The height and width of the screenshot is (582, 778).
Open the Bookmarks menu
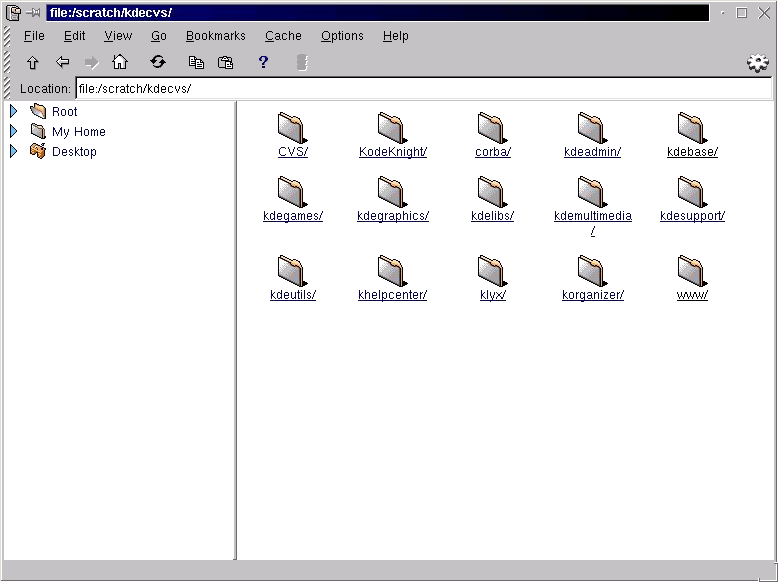tap(215, 36)
